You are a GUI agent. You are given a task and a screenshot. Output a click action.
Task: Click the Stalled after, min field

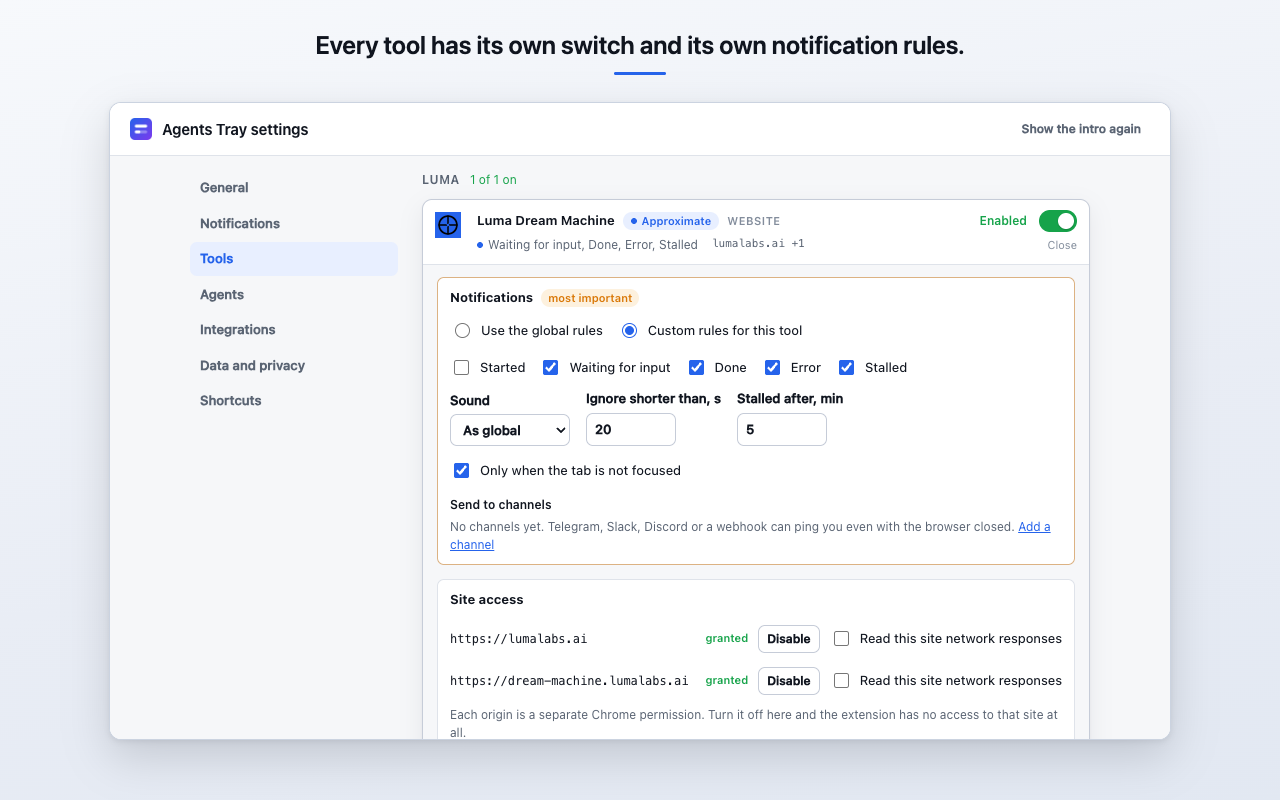pyautogui.click(x=782, y=430)
